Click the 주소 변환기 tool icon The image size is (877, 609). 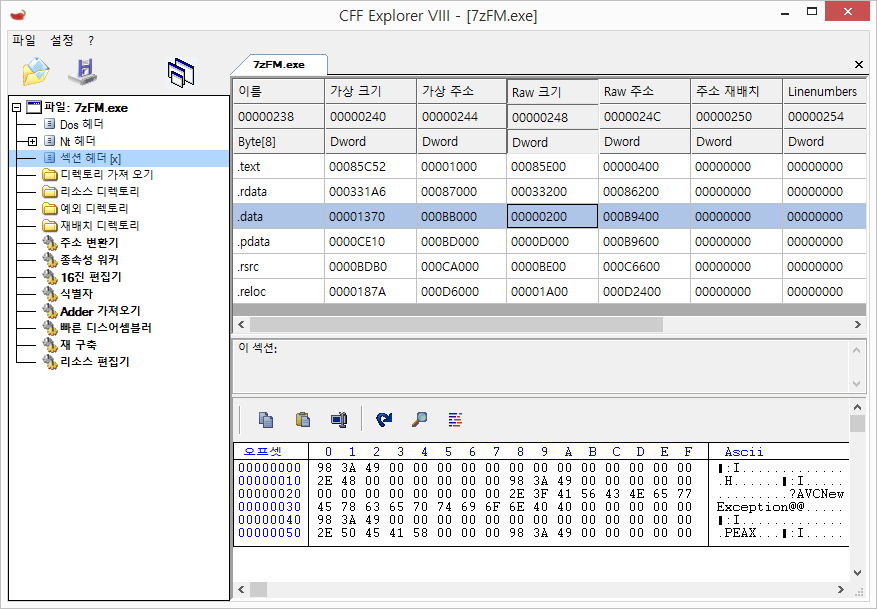coord(50,243)
